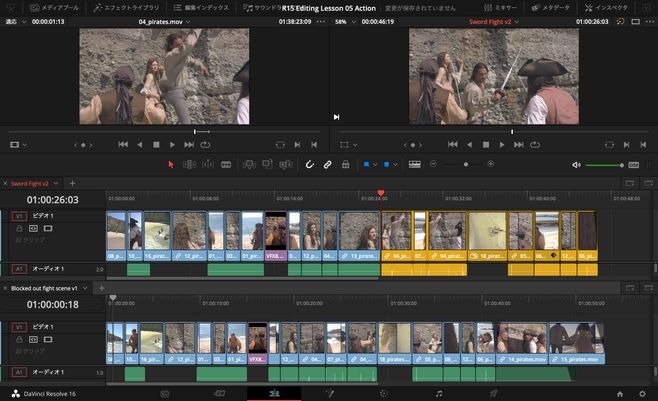Stop playback in the source viewer
The height and width of the screenshot is (401, 658).
(156, 145)
